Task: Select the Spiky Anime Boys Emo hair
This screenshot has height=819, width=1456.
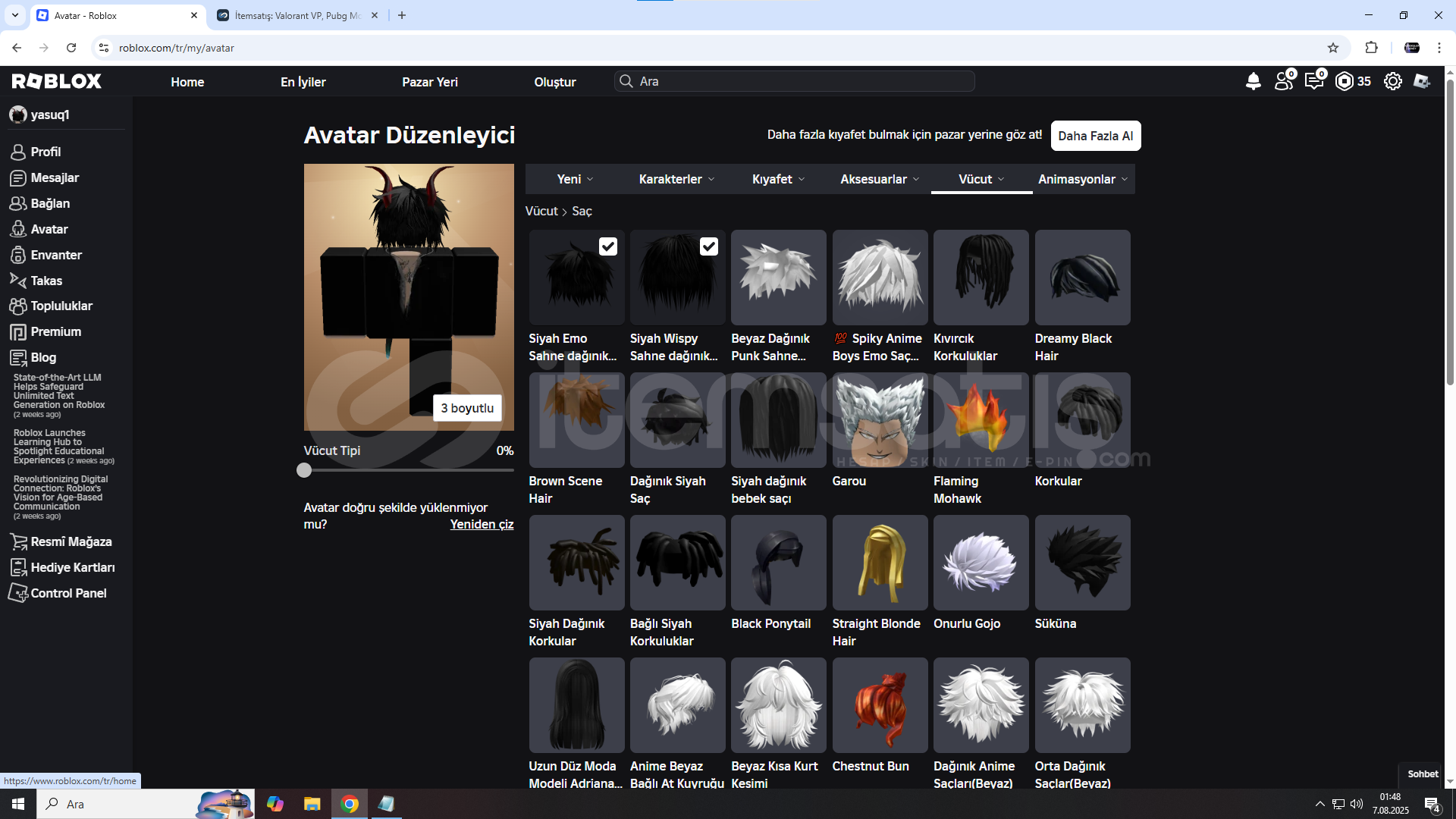Action: 880,278
